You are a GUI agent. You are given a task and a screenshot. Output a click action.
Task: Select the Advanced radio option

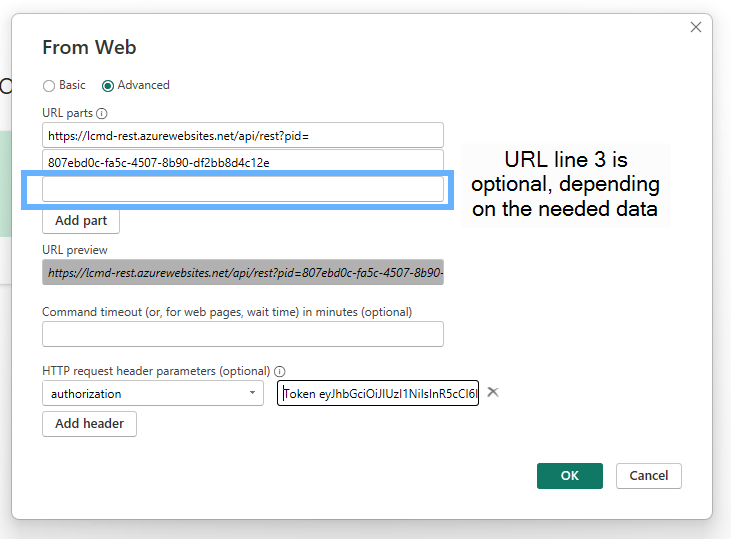[108, 86]
